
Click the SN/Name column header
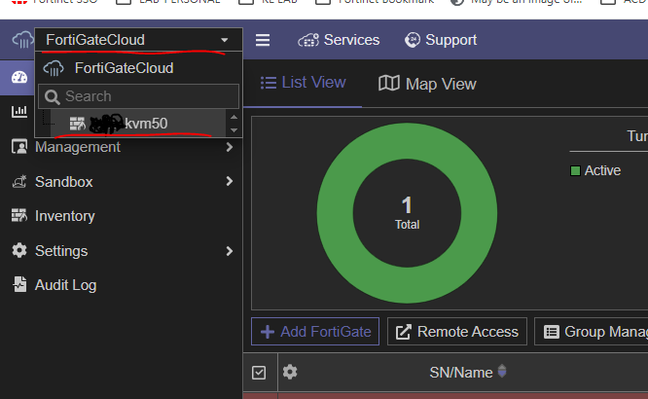click(x=461, y=373)
